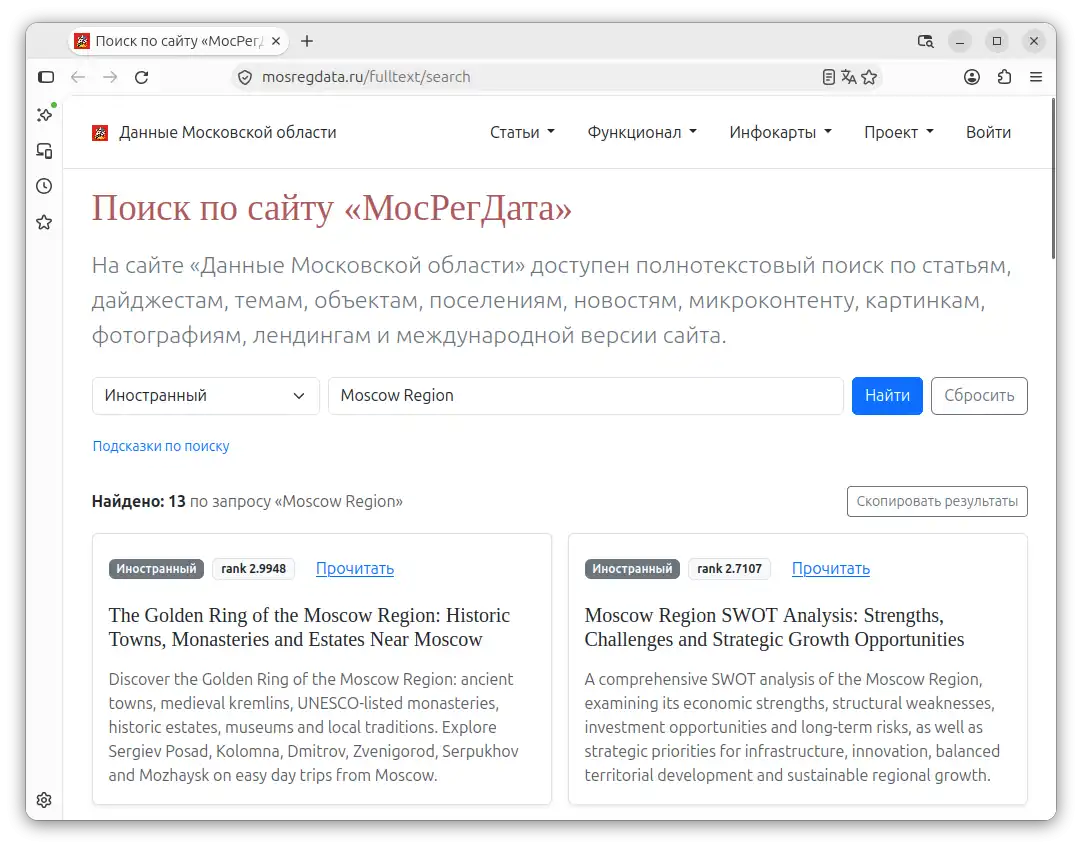Open synced tabs icon in sidebar

point(44,150)
